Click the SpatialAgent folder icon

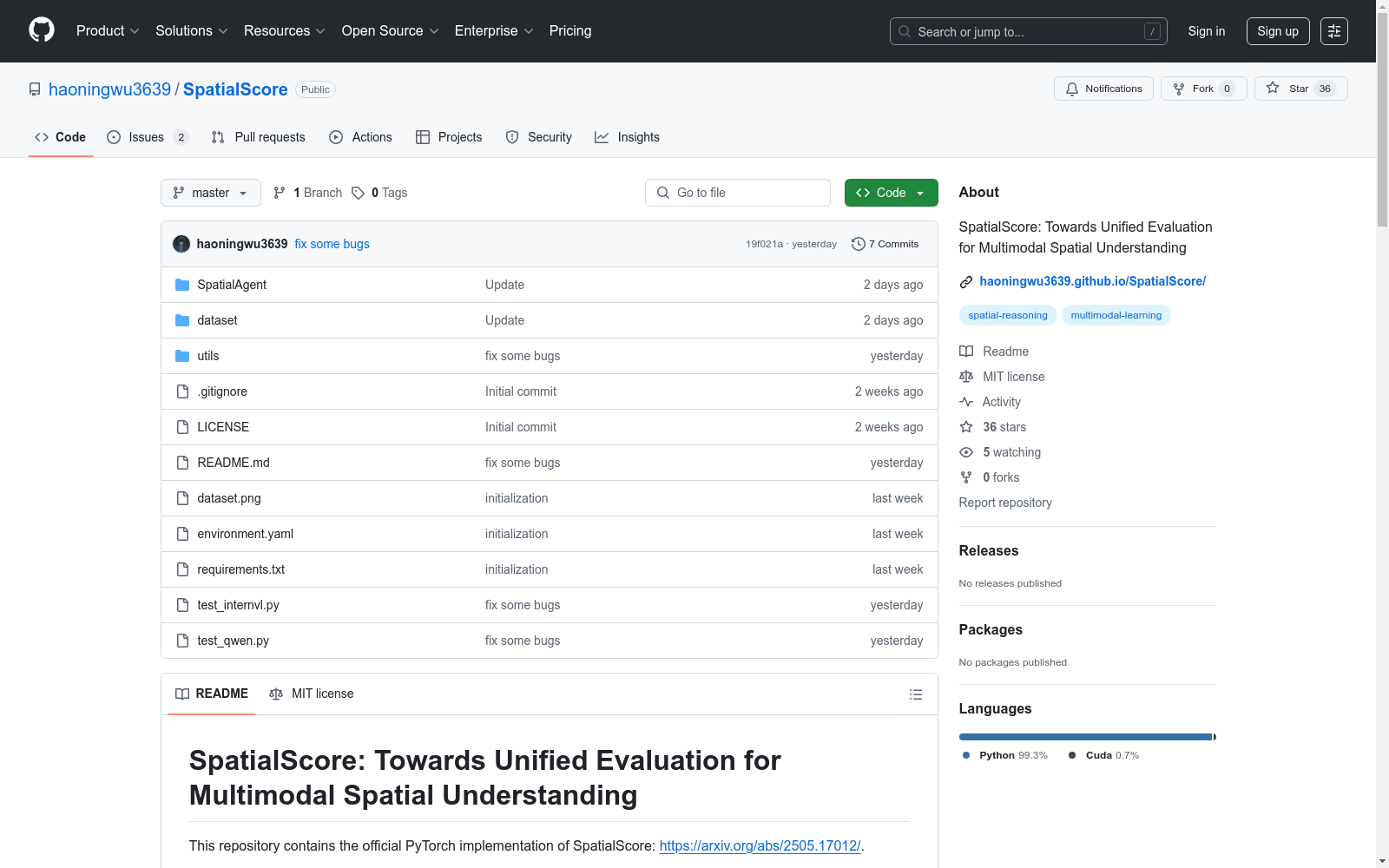(x=182, y=285)
